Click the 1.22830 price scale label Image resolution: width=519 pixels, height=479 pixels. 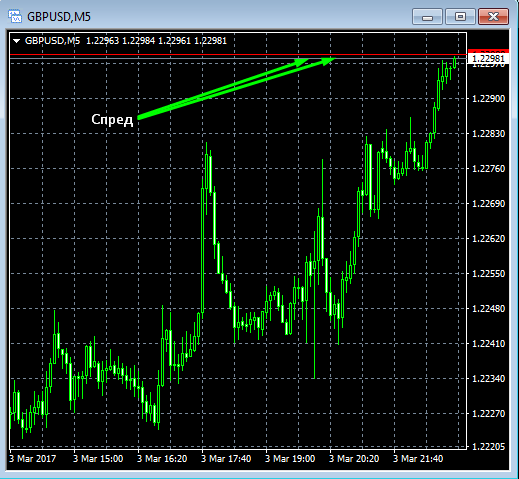tap(488, 134)
